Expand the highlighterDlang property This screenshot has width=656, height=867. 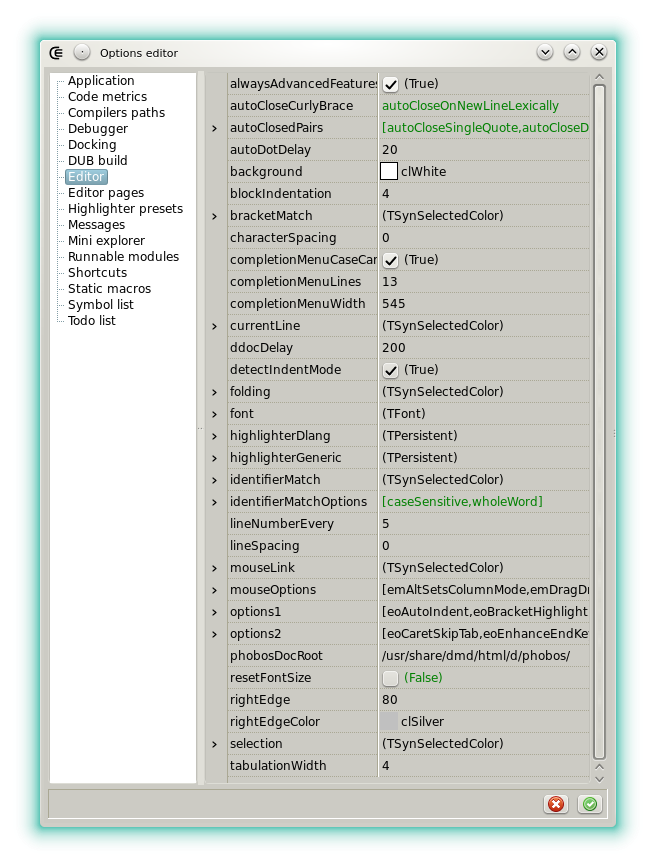[214, 436]
